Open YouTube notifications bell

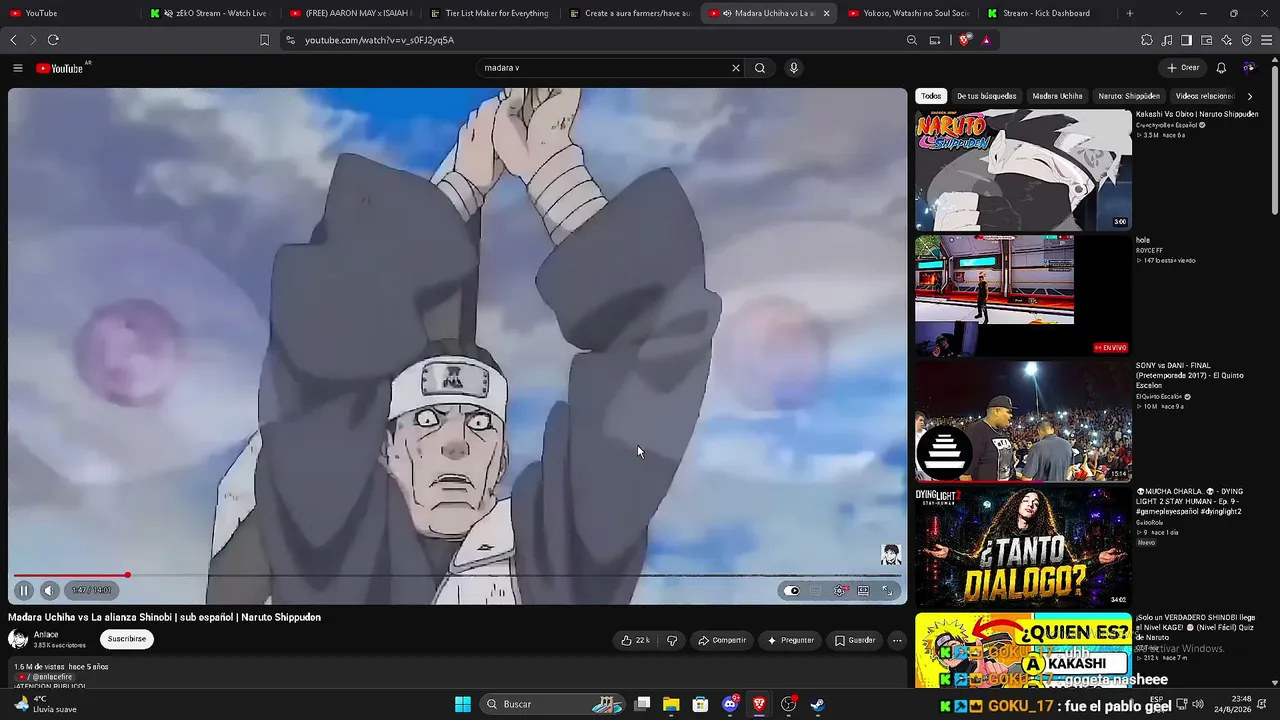click(x=1221, y=68)
